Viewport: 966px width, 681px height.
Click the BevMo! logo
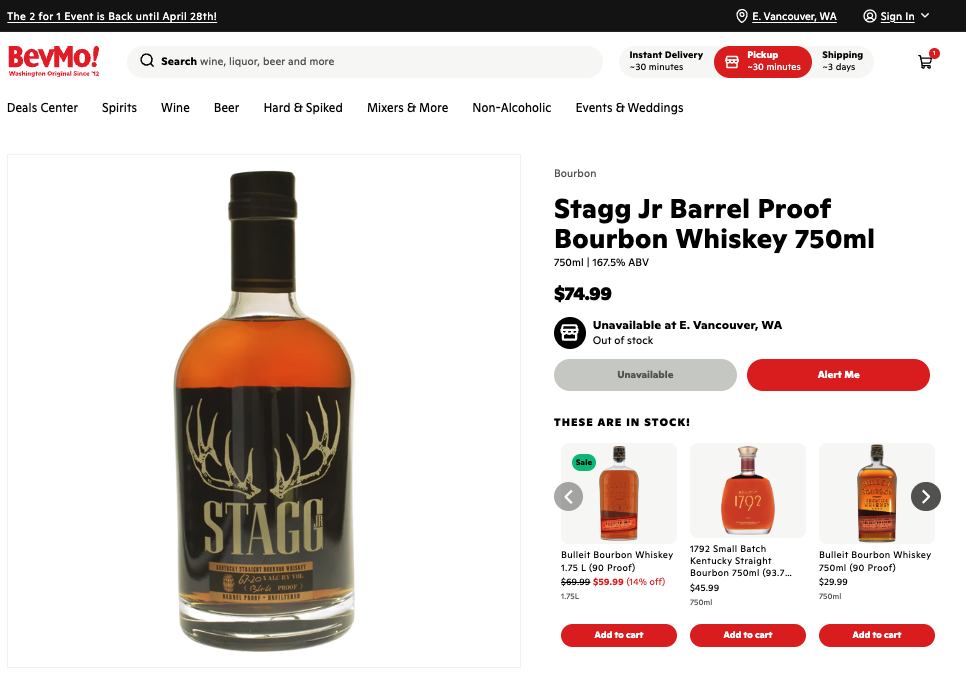point(54,61)
